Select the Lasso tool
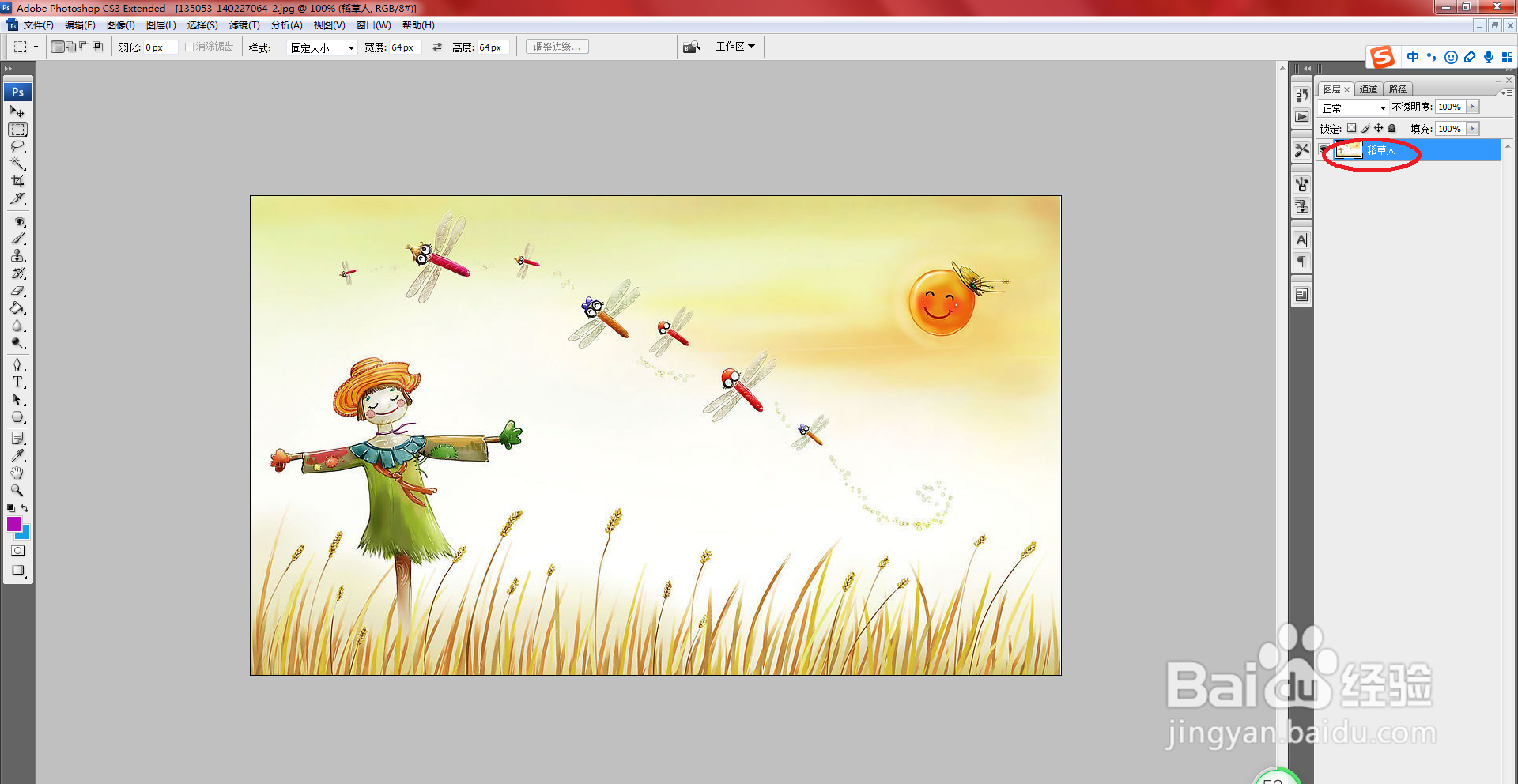Screen dimensions: 1518x784 click(x=17, y=147)
